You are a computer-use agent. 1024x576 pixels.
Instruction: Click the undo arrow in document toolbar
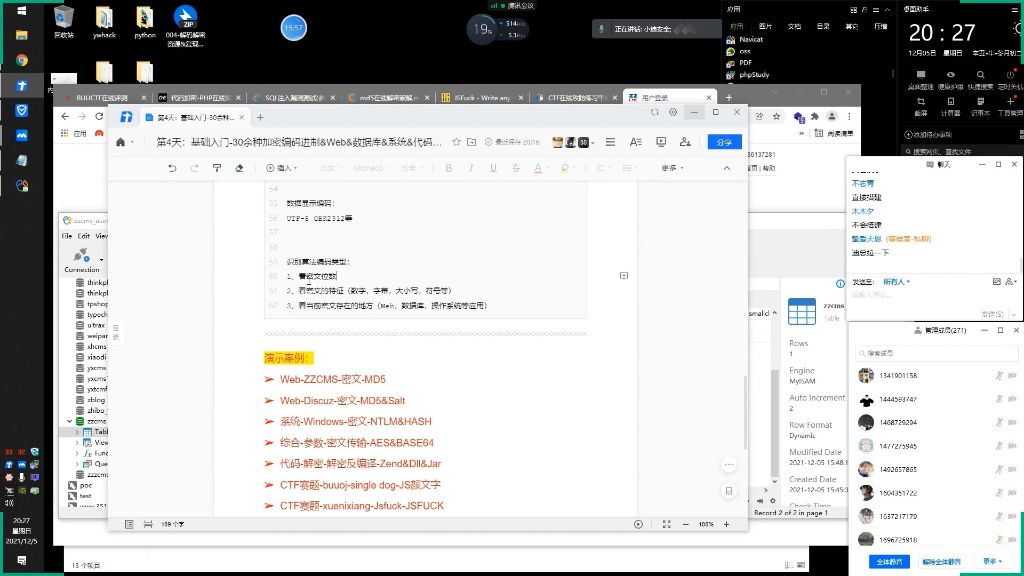point(172,168)
